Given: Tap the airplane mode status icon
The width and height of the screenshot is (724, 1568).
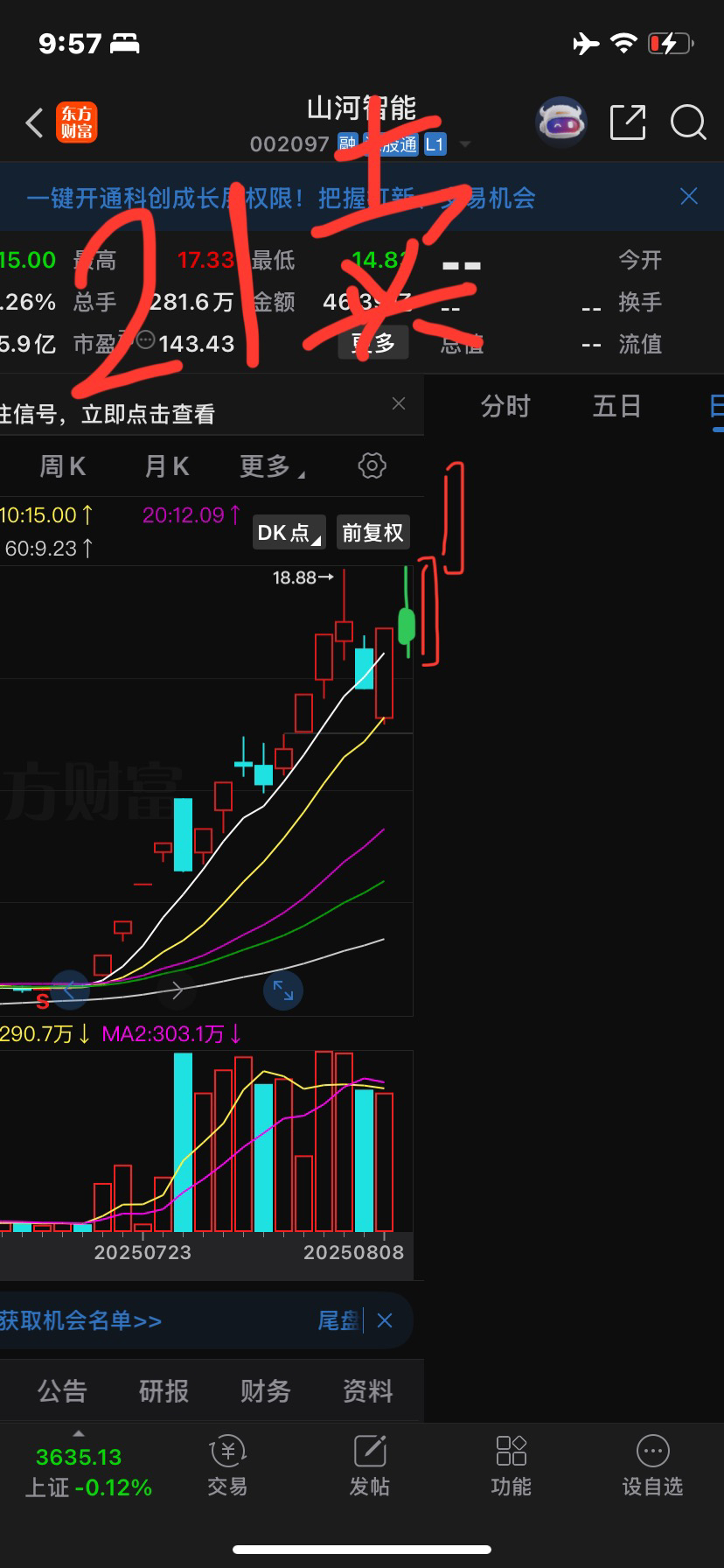Looking at the screenshot, I should click(x=586, y=43).
